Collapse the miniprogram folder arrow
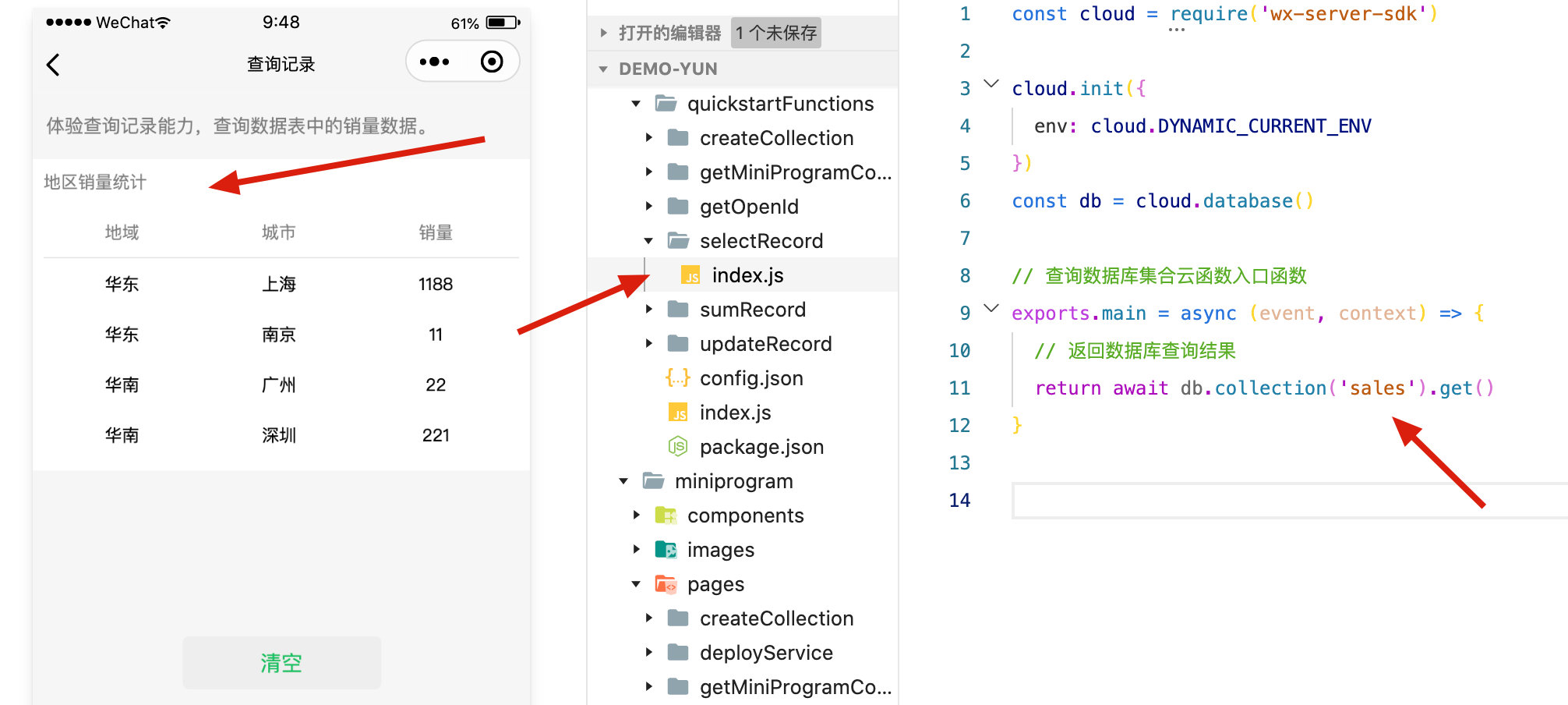 (623, 481)
